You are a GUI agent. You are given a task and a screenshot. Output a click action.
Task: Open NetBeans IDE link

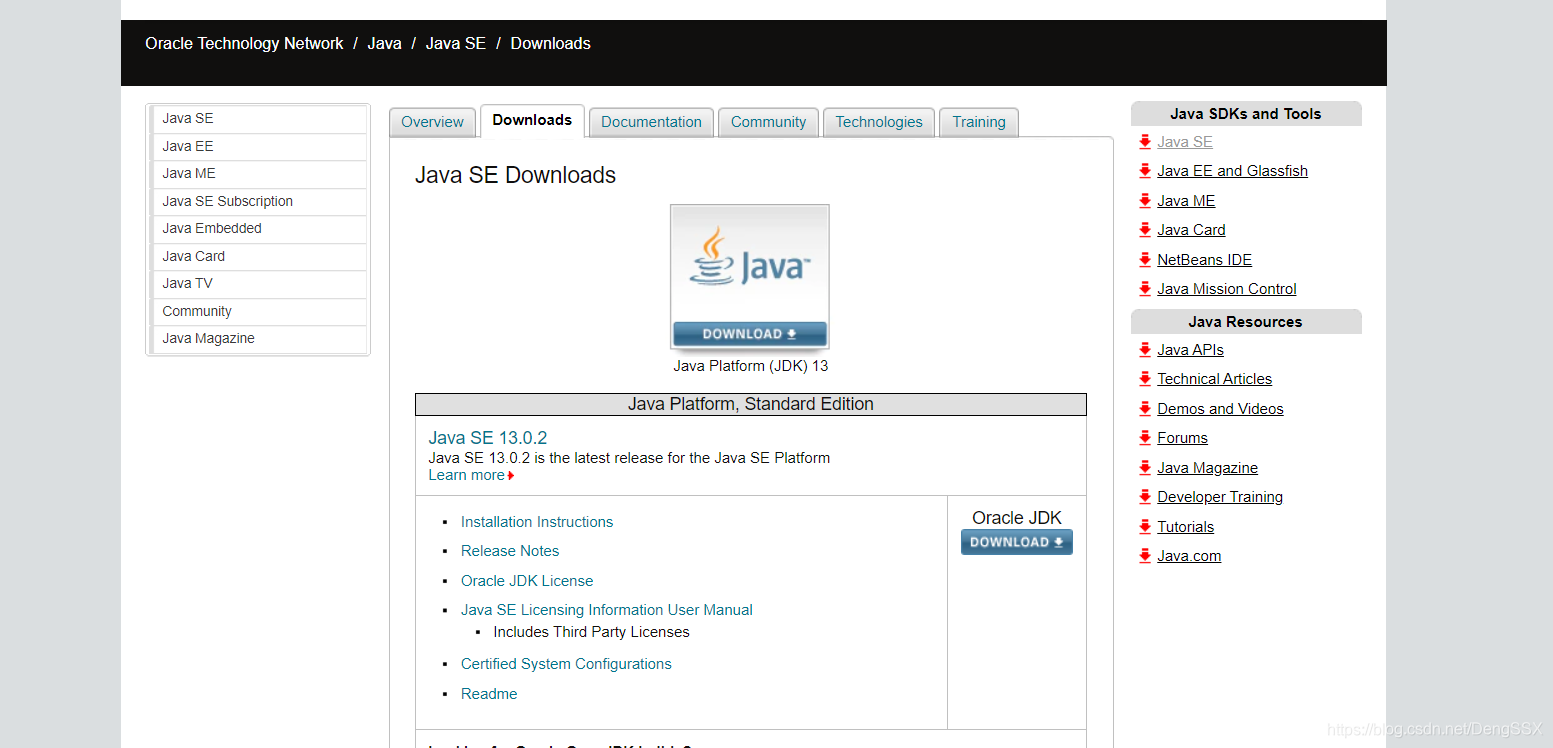click(1205, 260)
